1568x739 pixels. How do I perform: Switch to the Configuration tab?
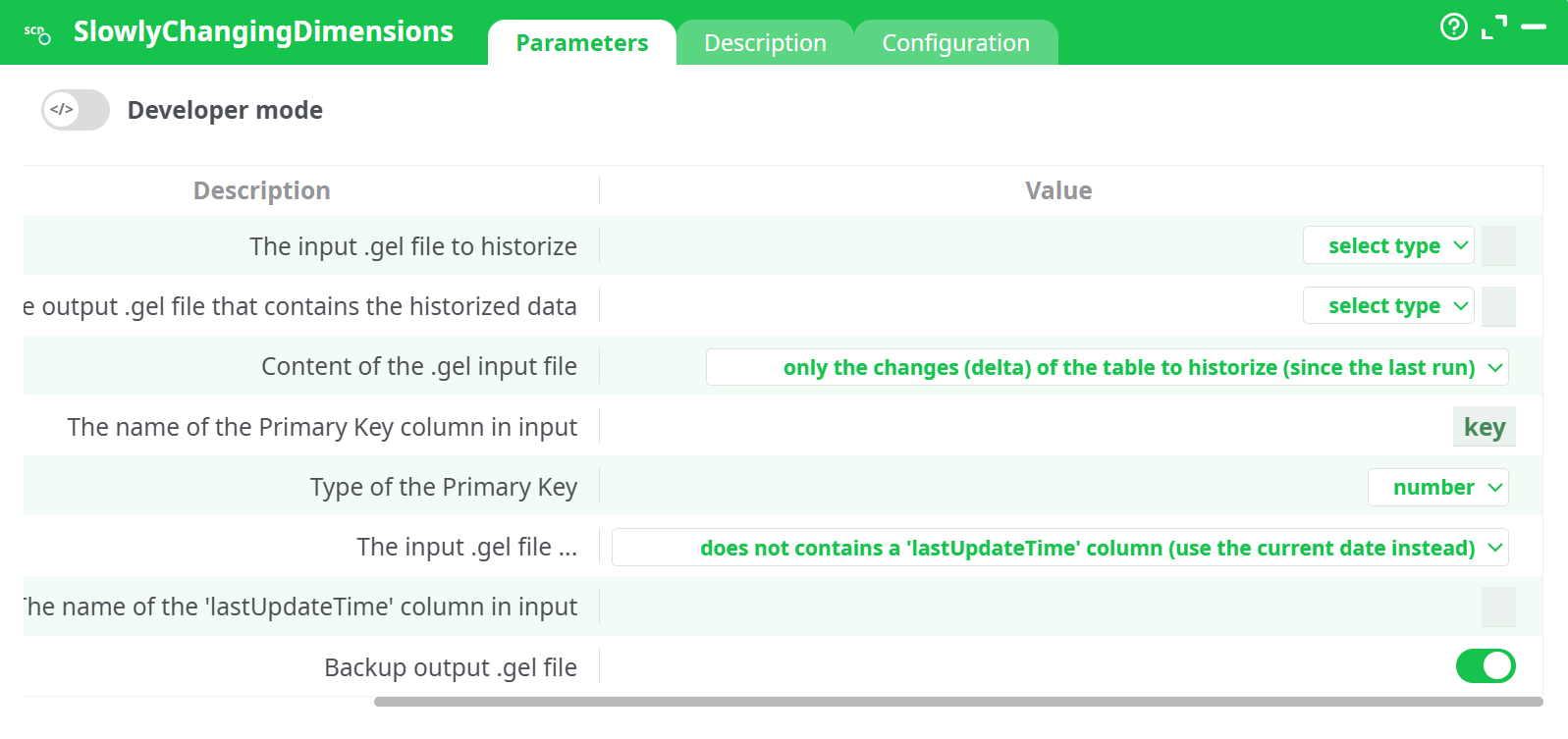[x=955, y=42]
